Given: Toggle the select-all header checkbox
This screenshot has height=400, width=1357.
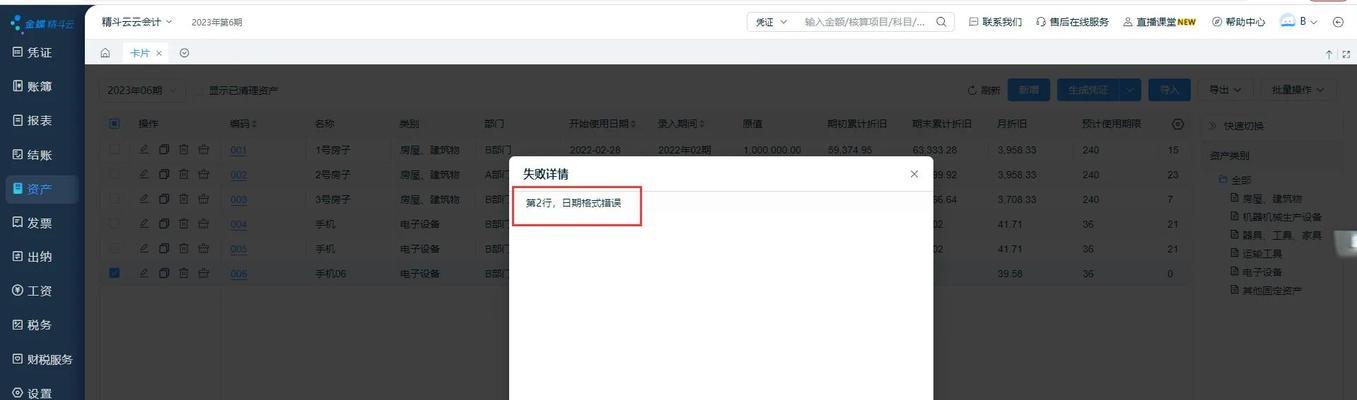Looking at the screenshot, I should point(114,124).
